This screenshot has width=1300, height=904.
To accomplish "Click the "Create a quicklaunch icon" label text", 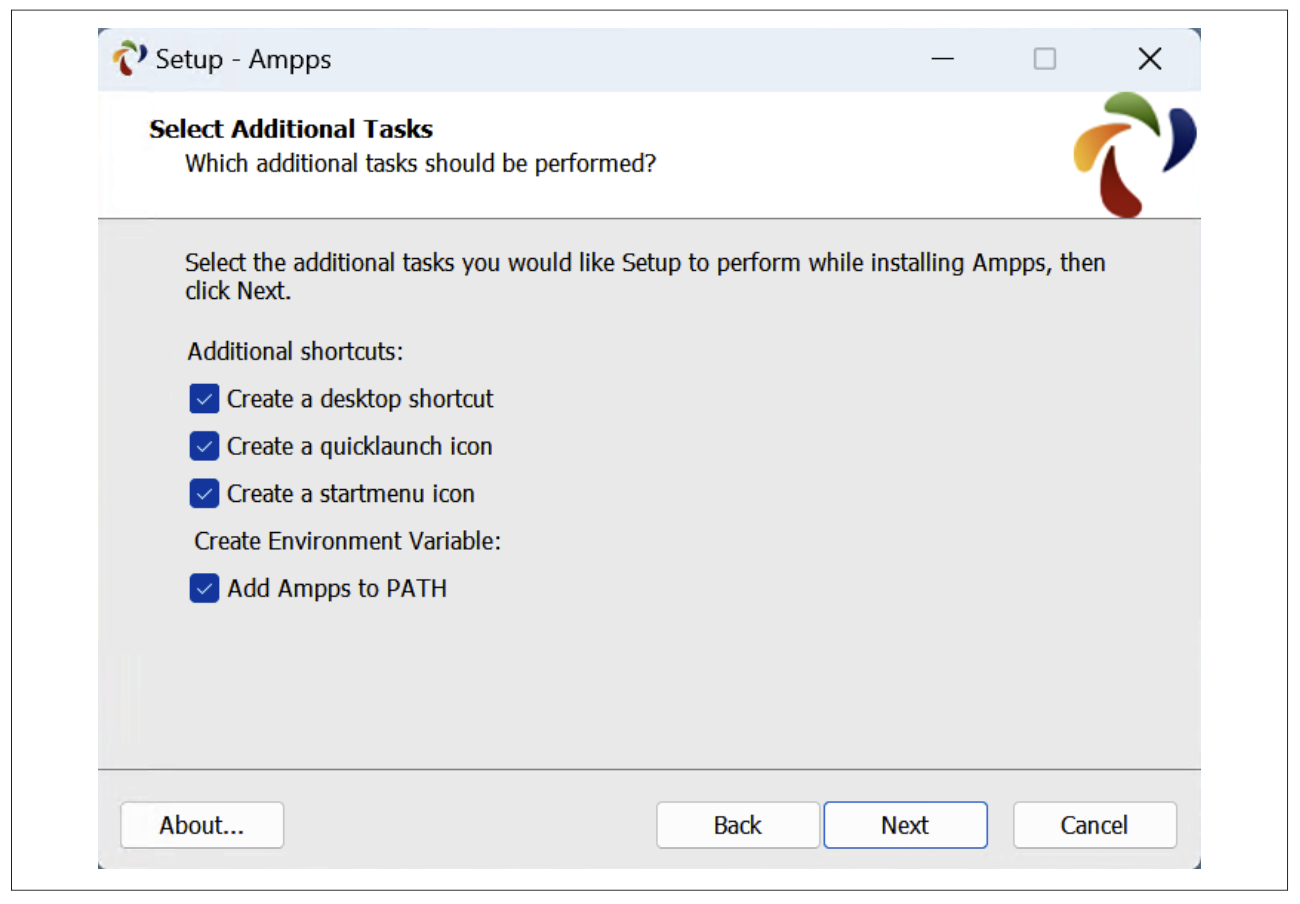I will pyautogui.click(x=359, y=446).
